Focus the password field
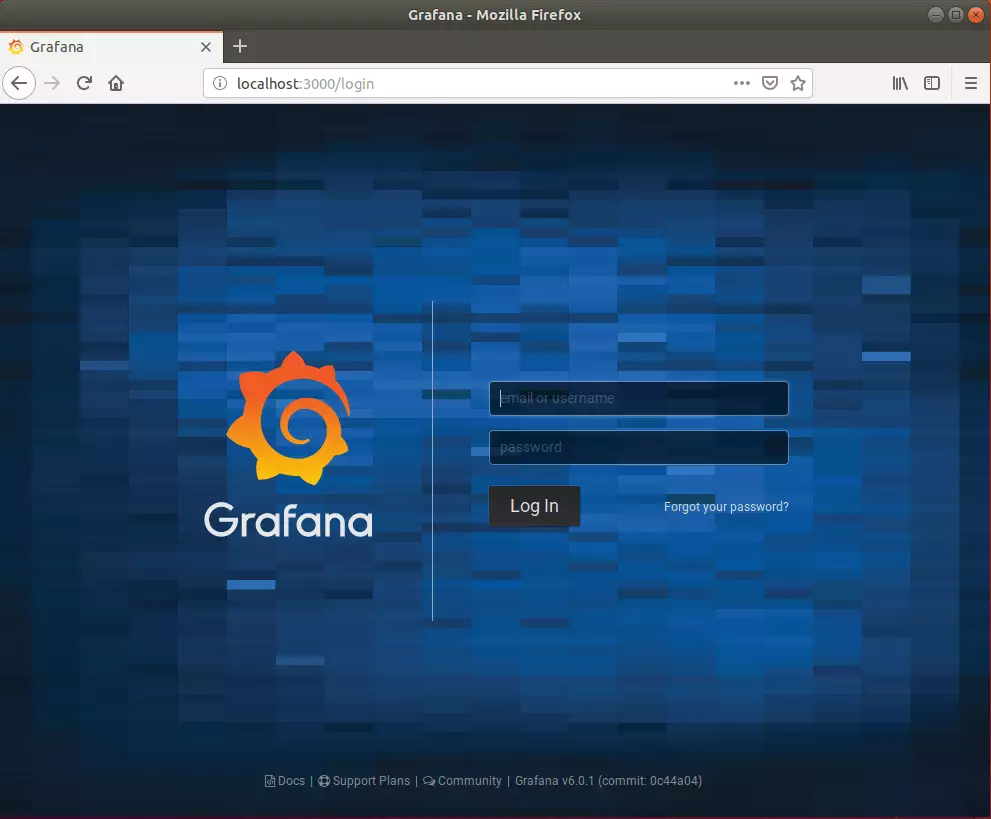The image size is (991, 819). pyautogui.click(x=638, y=447)
